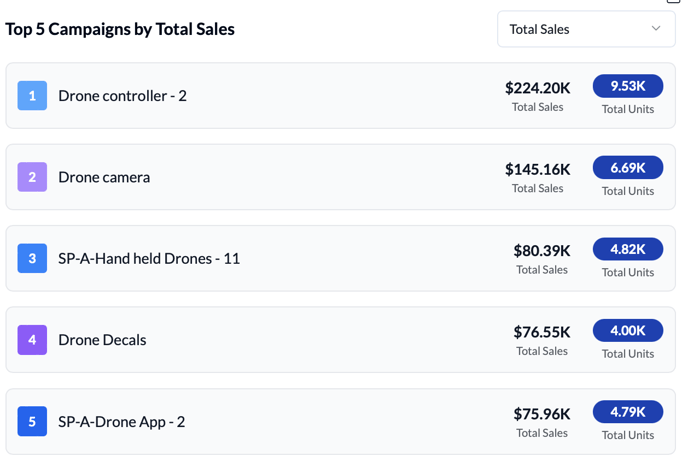Click the $224.20K total sales value
This screenshot has height=474, width=688.
click(x=537, y=88)
